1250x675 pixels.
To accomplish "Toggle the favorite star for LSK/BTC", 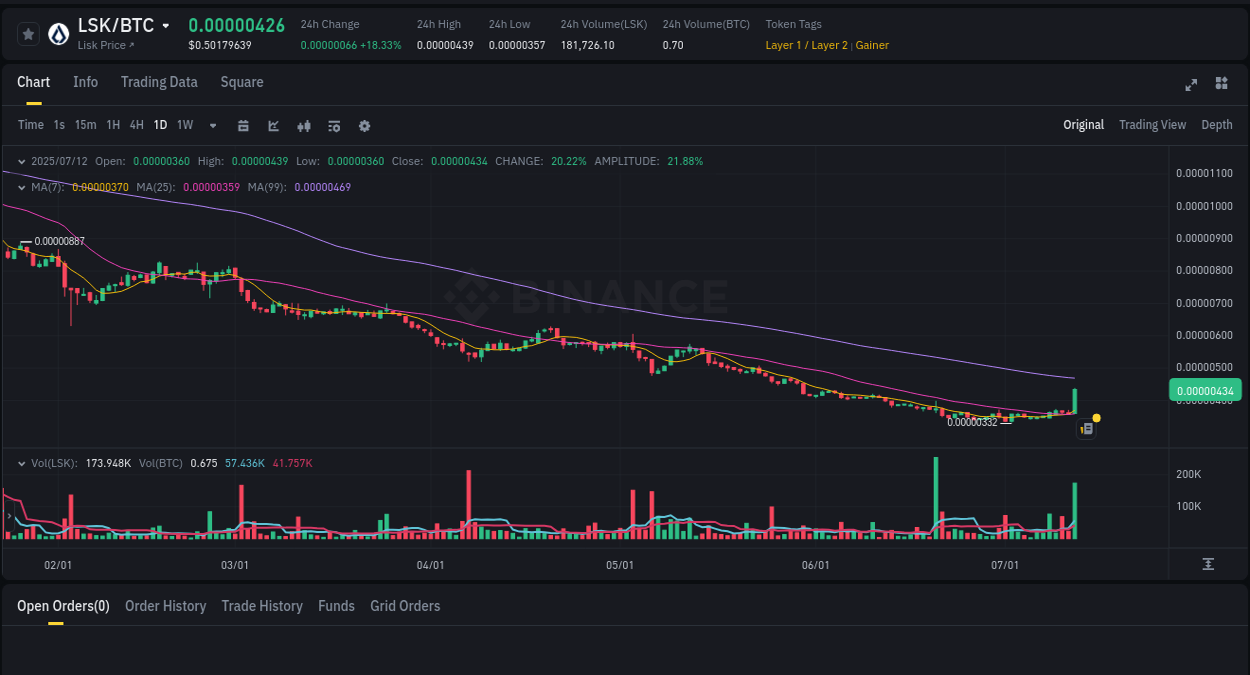I will (28, 33).
